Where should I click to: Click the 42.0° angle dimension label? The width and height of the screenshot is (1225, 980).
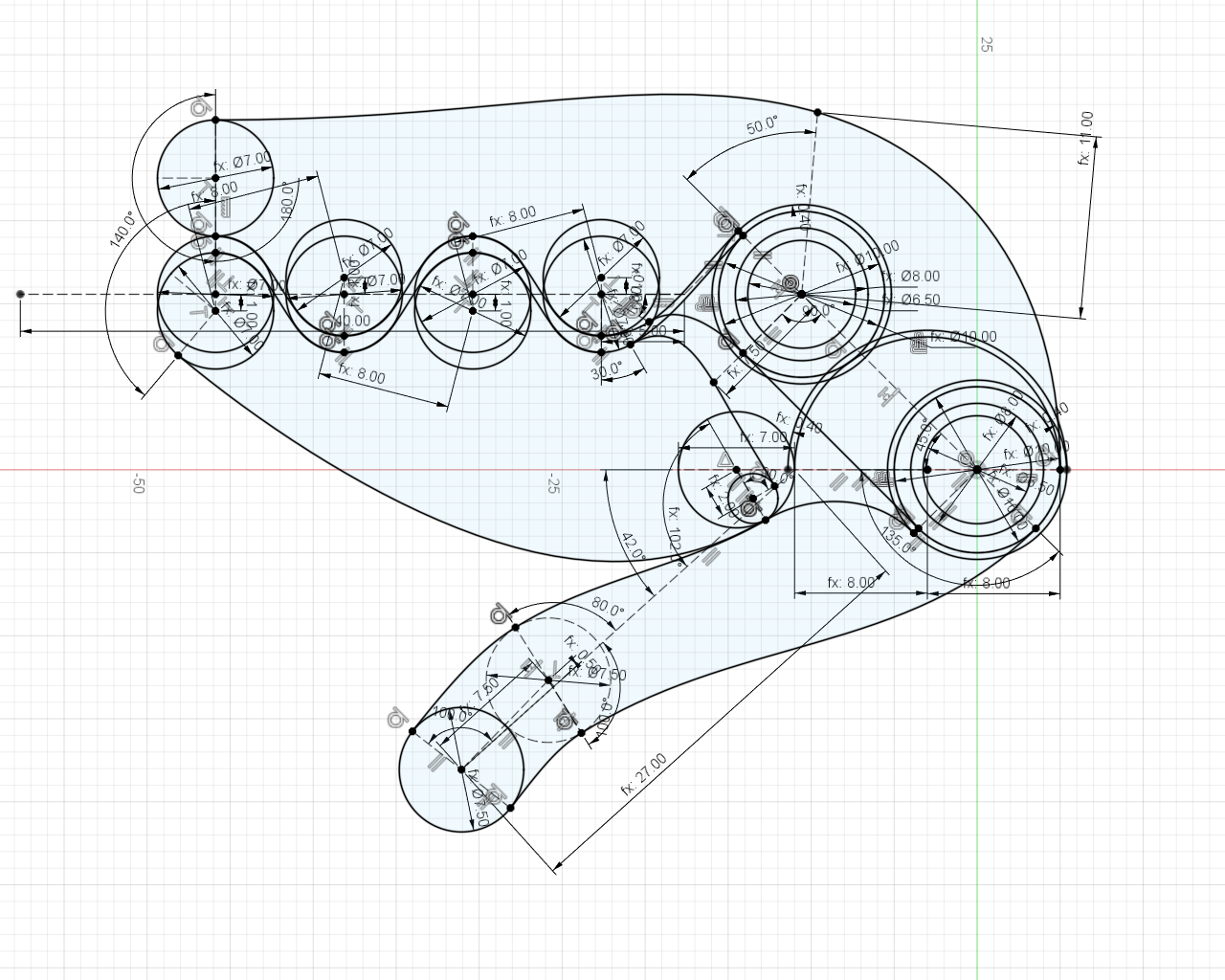pyautogui.click(x=634, y=547)
